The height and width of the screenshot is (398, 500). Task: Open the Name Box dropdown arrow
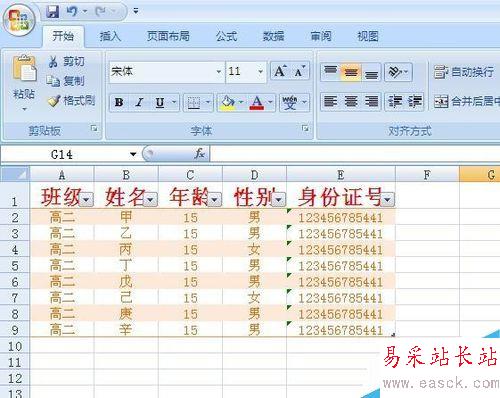point(133,154)
